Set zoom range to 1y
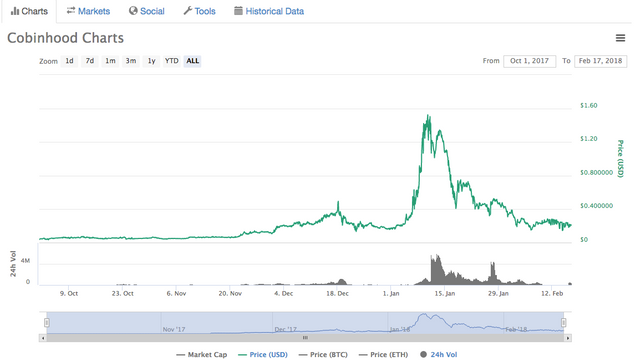Viewport: 640px width, 360px height. [x=151, y=61]
